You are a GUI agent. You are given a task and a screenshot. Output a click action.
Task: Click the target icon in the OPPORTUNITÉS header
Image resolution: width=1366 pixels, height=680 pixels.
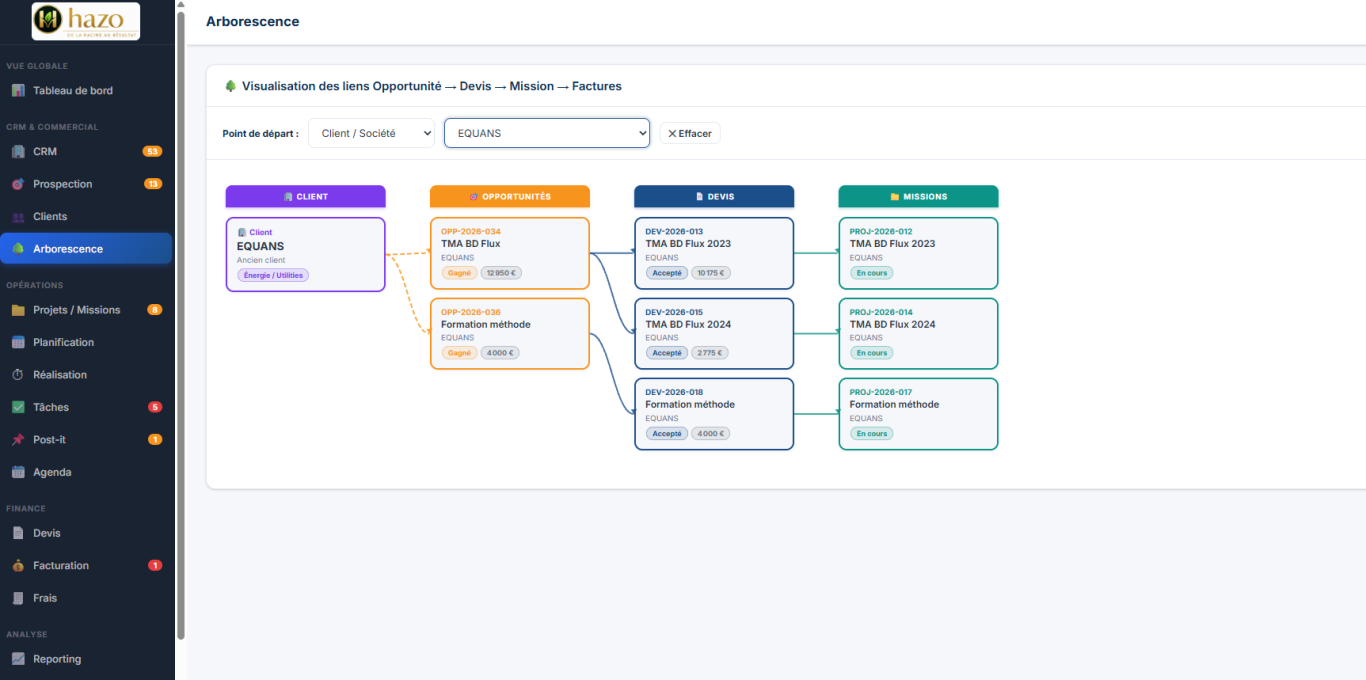[x=474, y=197]
